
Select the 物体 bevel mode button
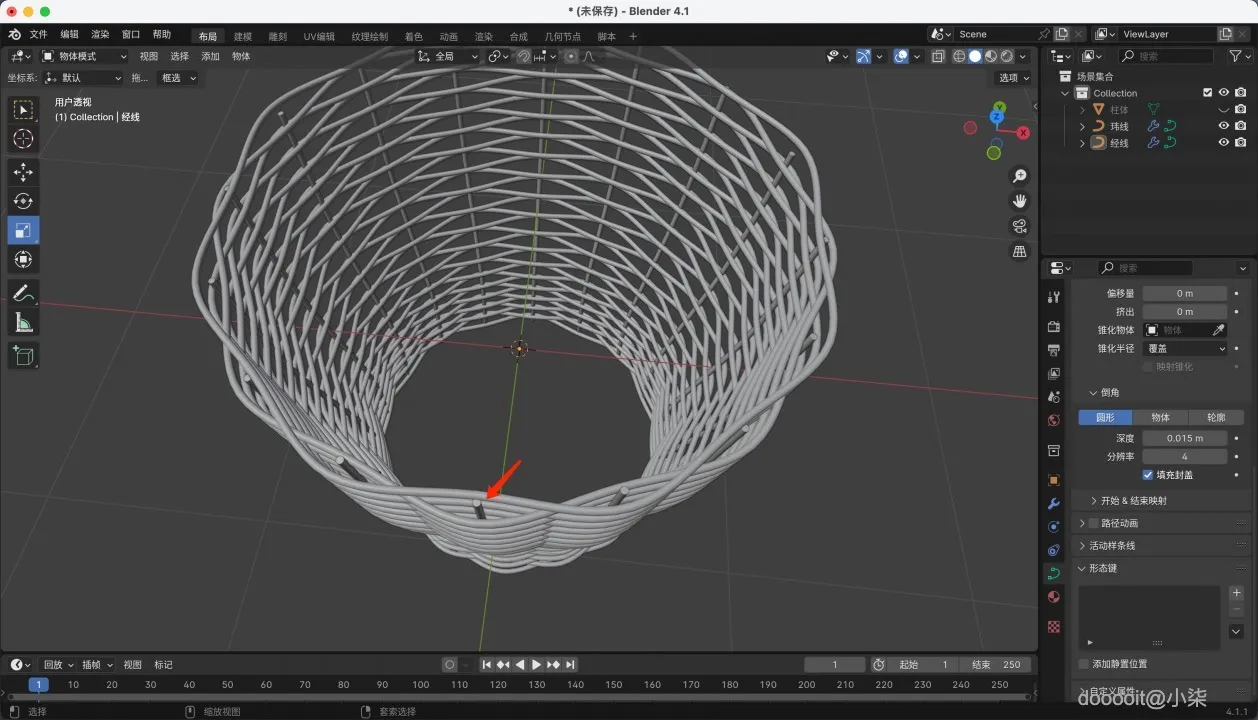pos(1160,417)
